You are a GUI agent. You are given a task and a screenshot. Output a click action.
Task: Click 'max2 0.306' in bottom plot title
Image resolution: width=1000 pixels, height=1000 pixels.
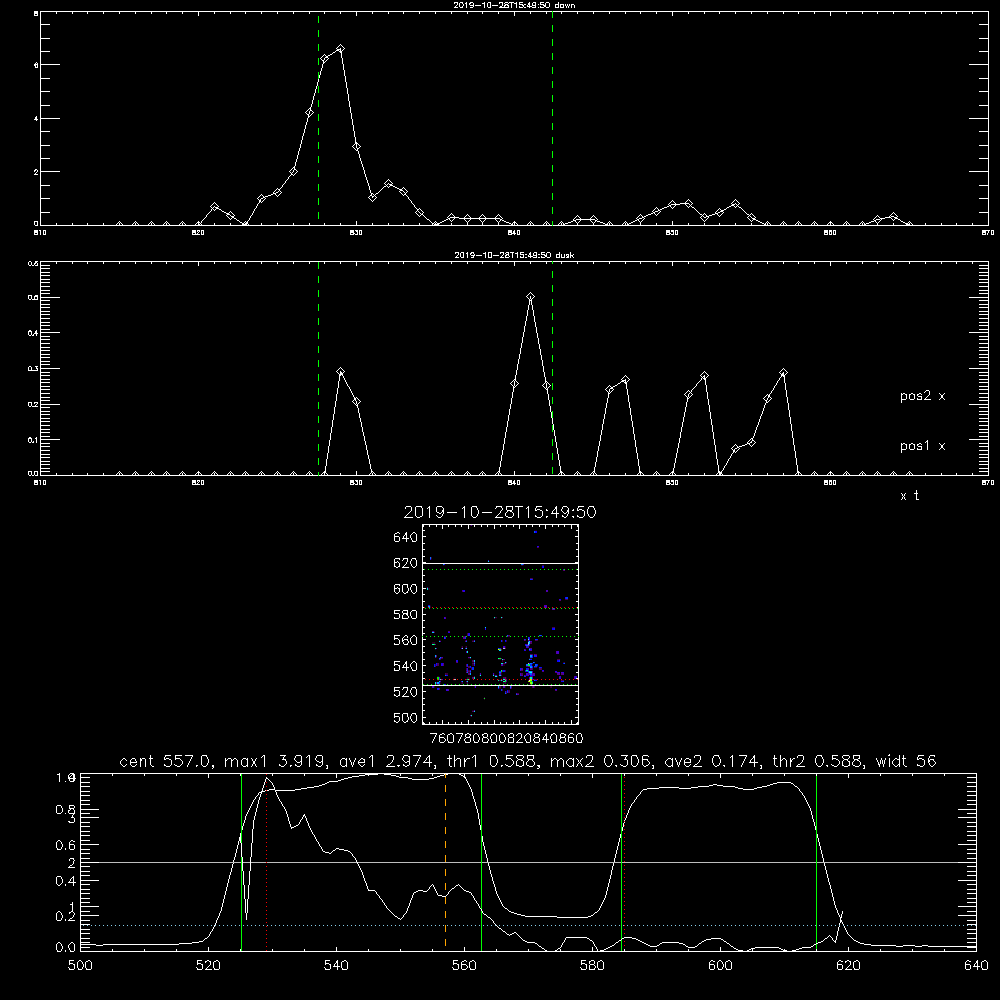coord(601,761)
